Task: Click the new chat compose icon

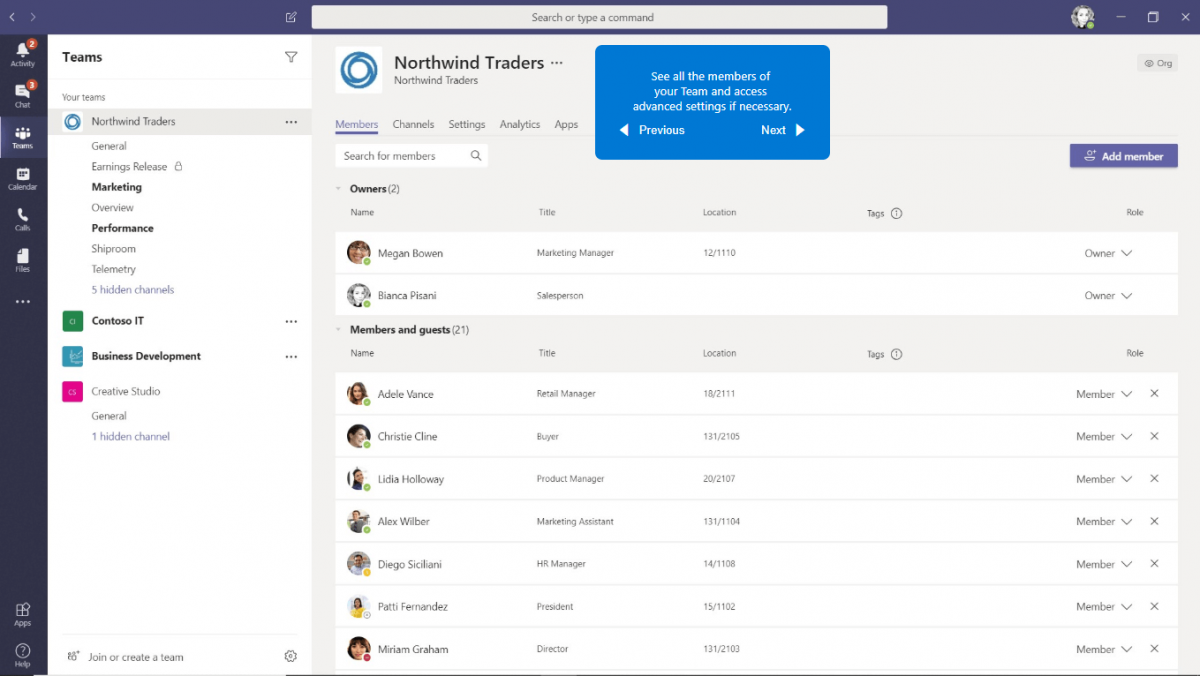Action: (x=291, y=17)
